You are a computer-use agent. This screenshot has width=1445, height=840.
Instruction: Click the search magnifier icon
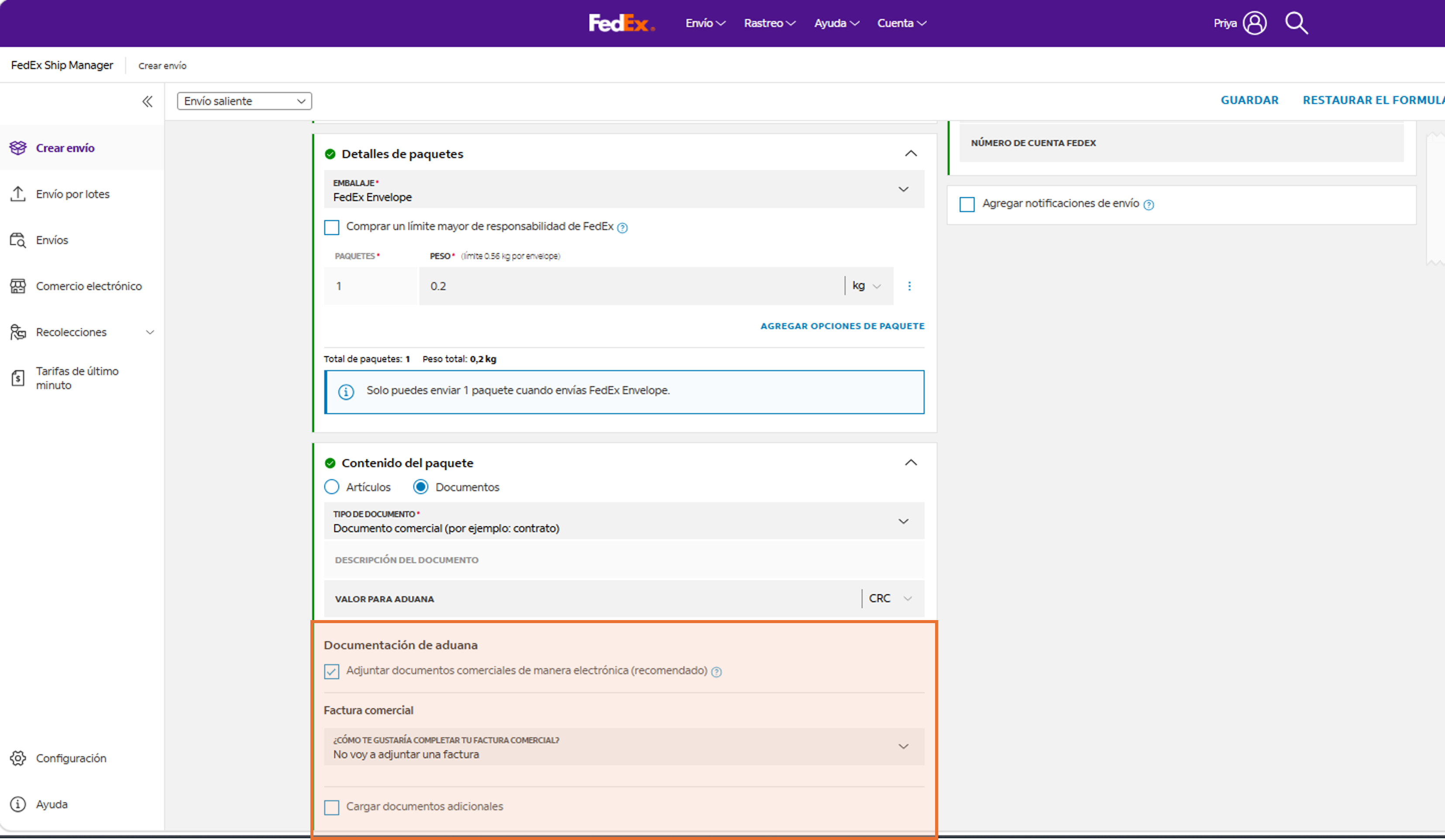click(x=1297, y=23)
